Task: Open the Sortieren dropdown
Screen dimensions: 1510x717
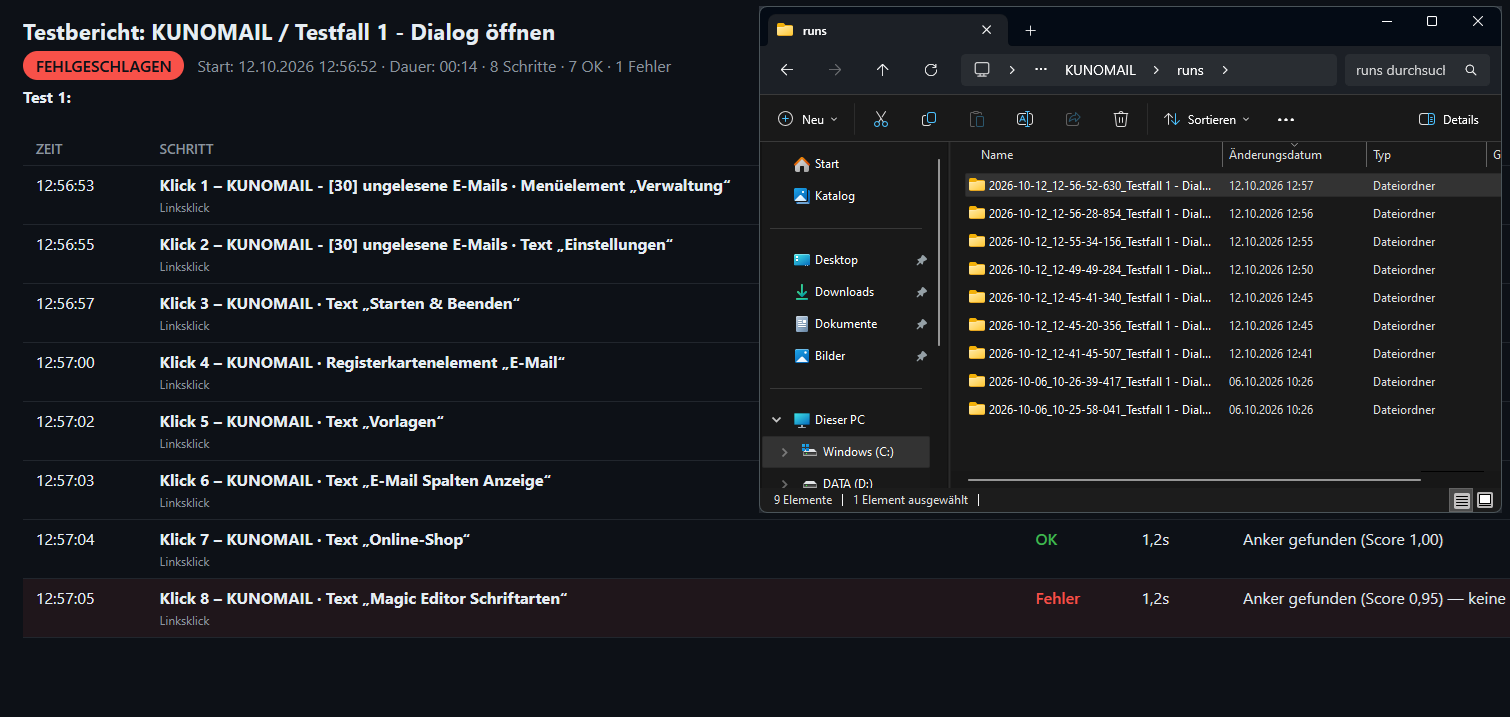Action: click(1207, 119)
